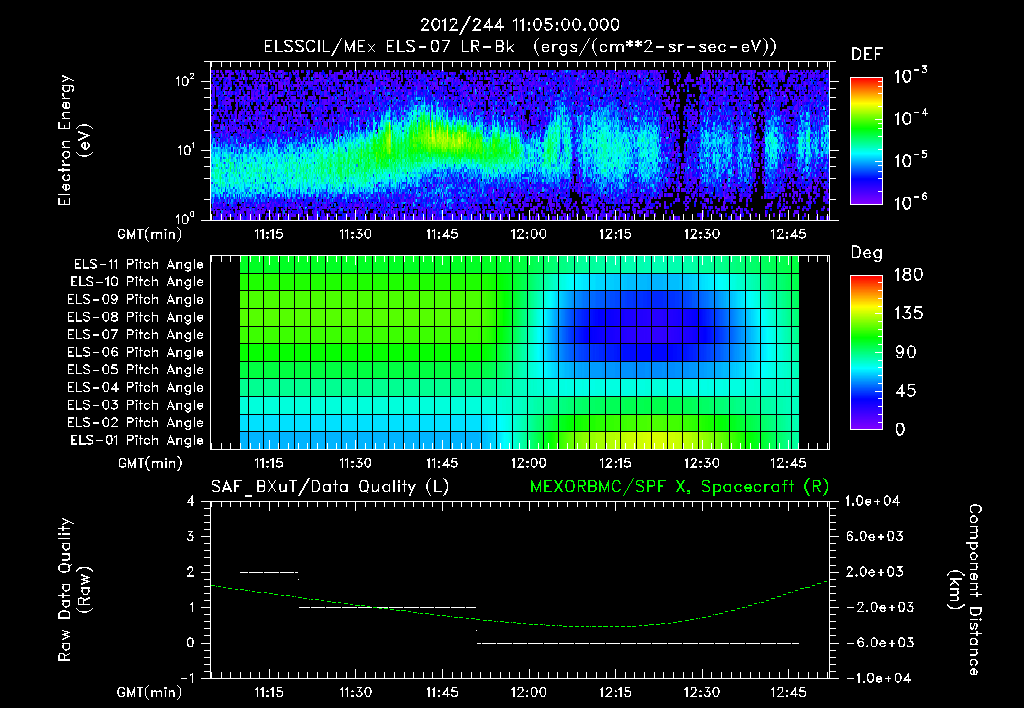1024x708 pixels.
Task: Click 11:45 tick under the electron spectrogram
Action: 442,234
